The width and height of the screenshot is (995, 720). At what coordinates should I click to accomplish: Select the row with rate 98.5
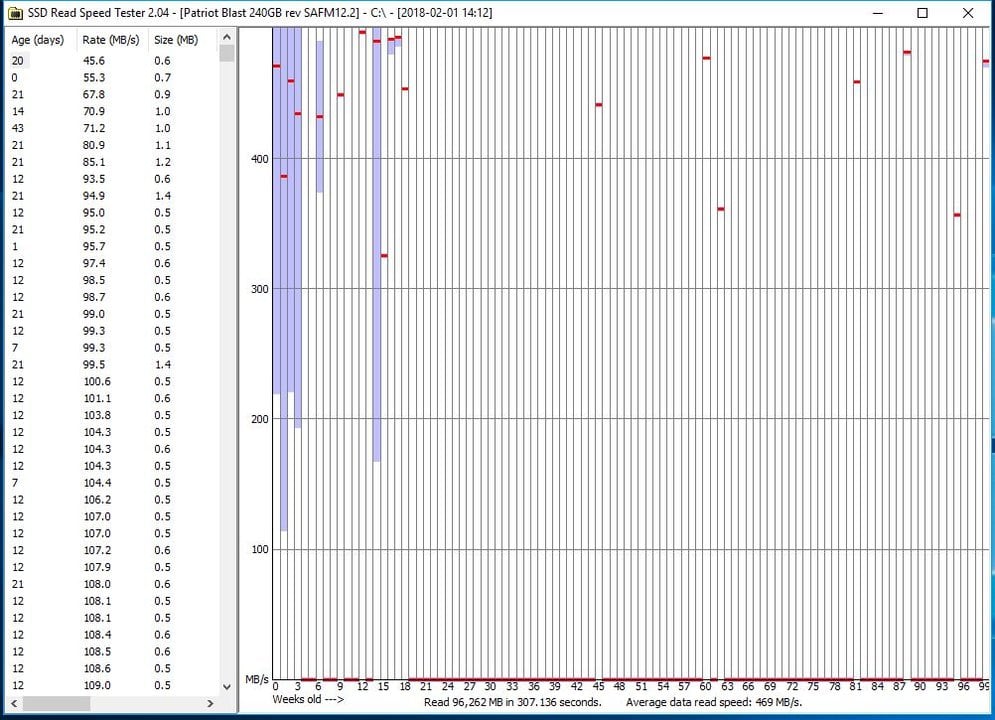click(x=112, y=280)
